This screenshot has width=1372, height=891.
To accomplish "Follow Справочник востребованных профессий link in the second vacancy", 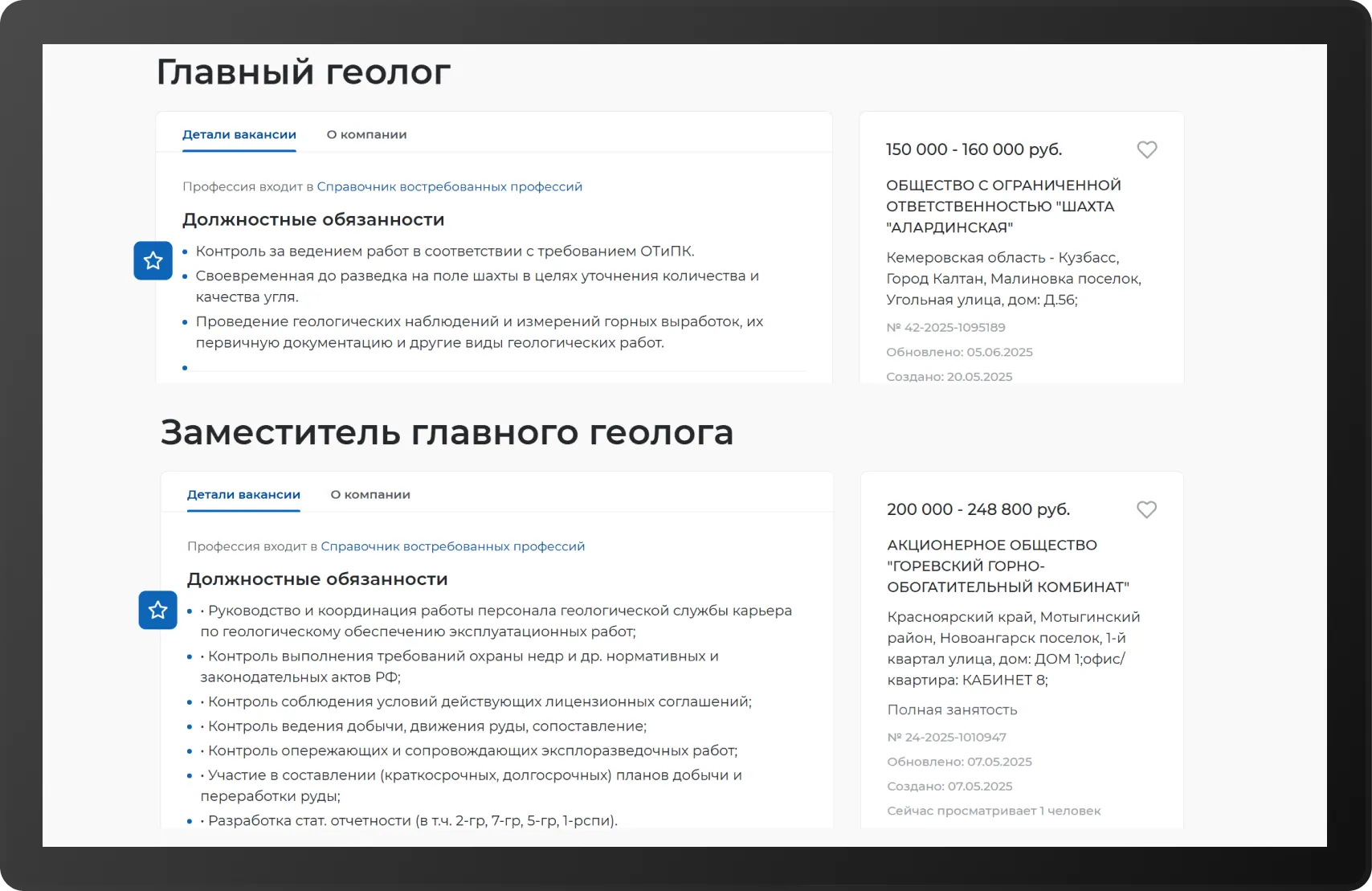I will coord(452,546).
